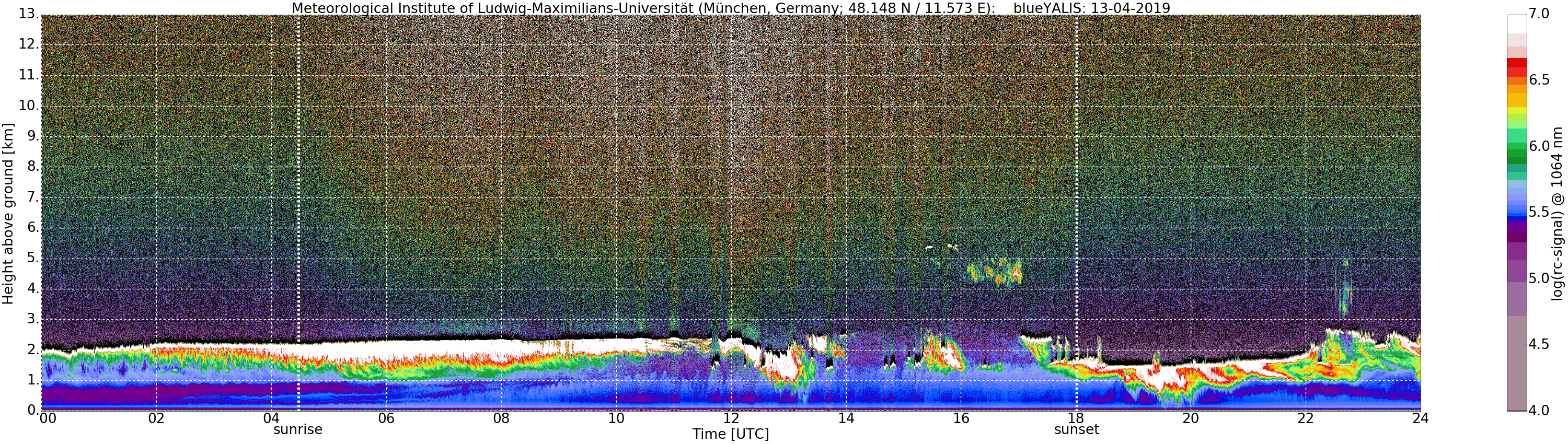This screenshot has width=1568, height=444.
Task: Click the dotted sunrise marker line in the plot
Action: pyautogui.click(x=298, y=213)
